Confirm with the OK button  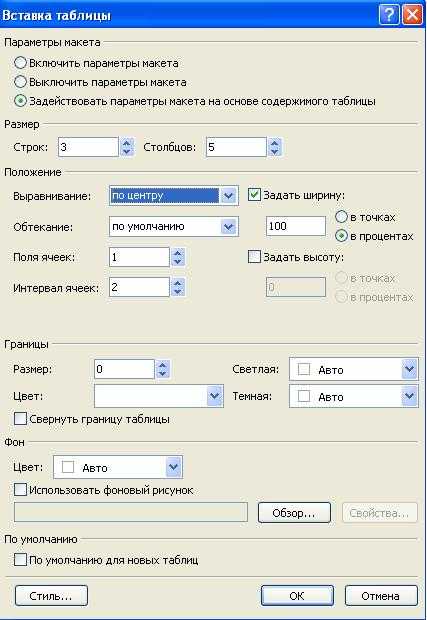(297, 596)
